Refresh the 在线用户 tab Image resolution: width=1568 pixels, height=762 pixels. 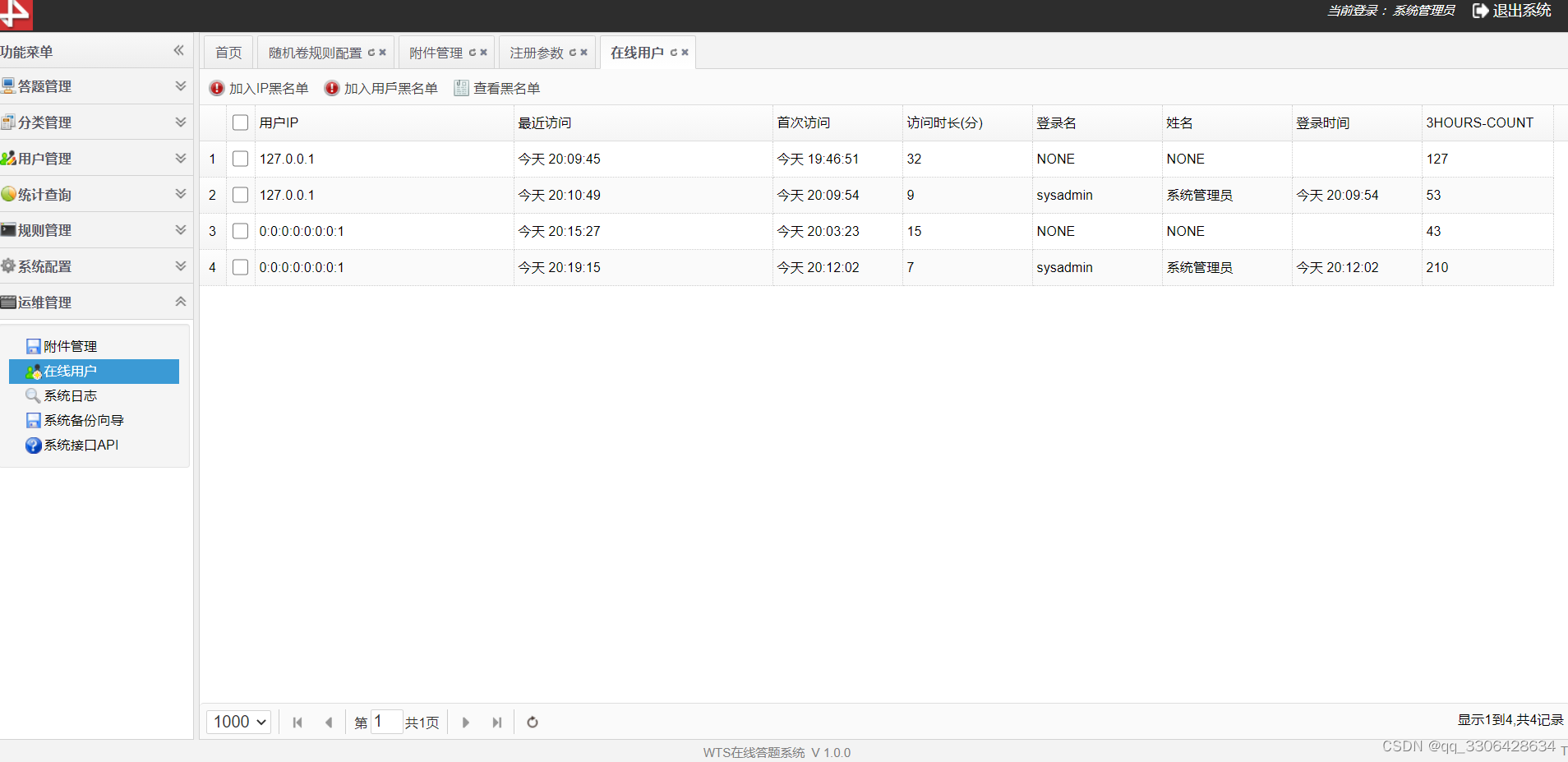click(674, 53)
